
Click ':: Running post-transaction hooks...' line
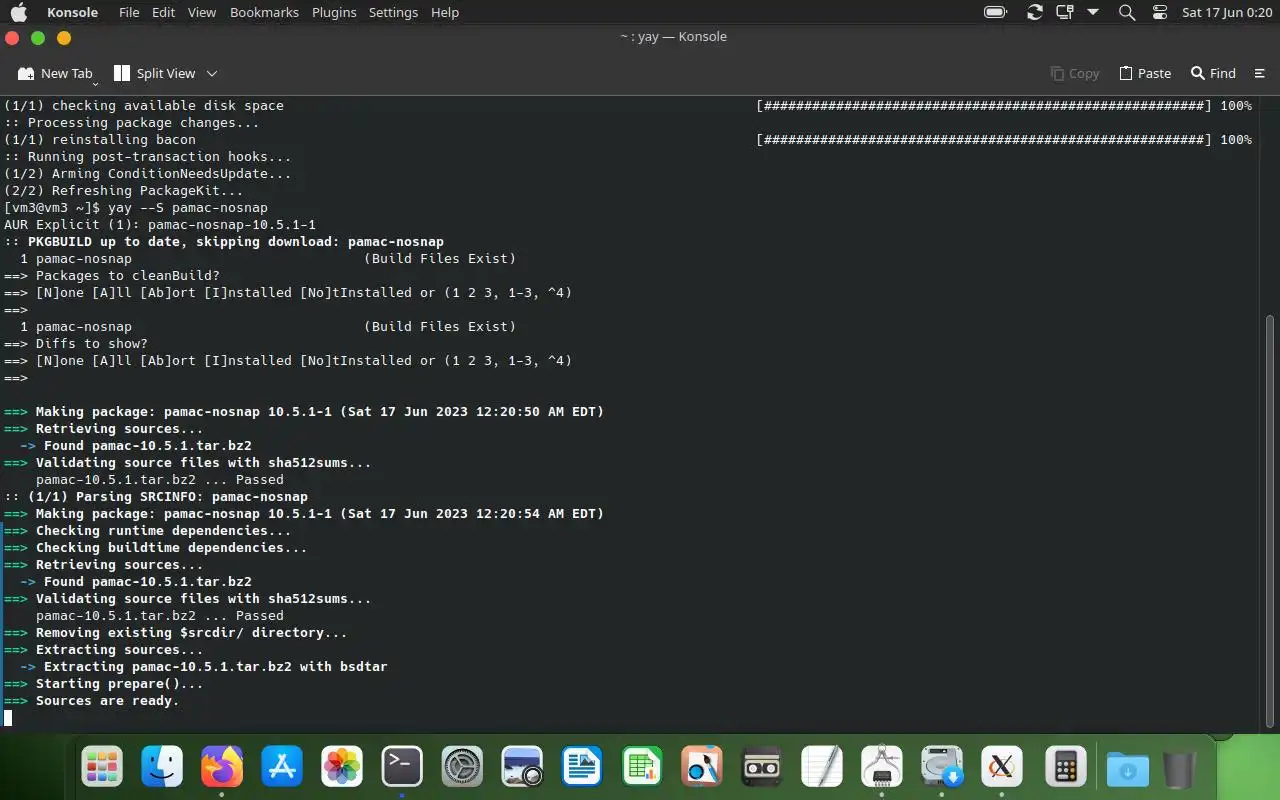pos(148,156)
